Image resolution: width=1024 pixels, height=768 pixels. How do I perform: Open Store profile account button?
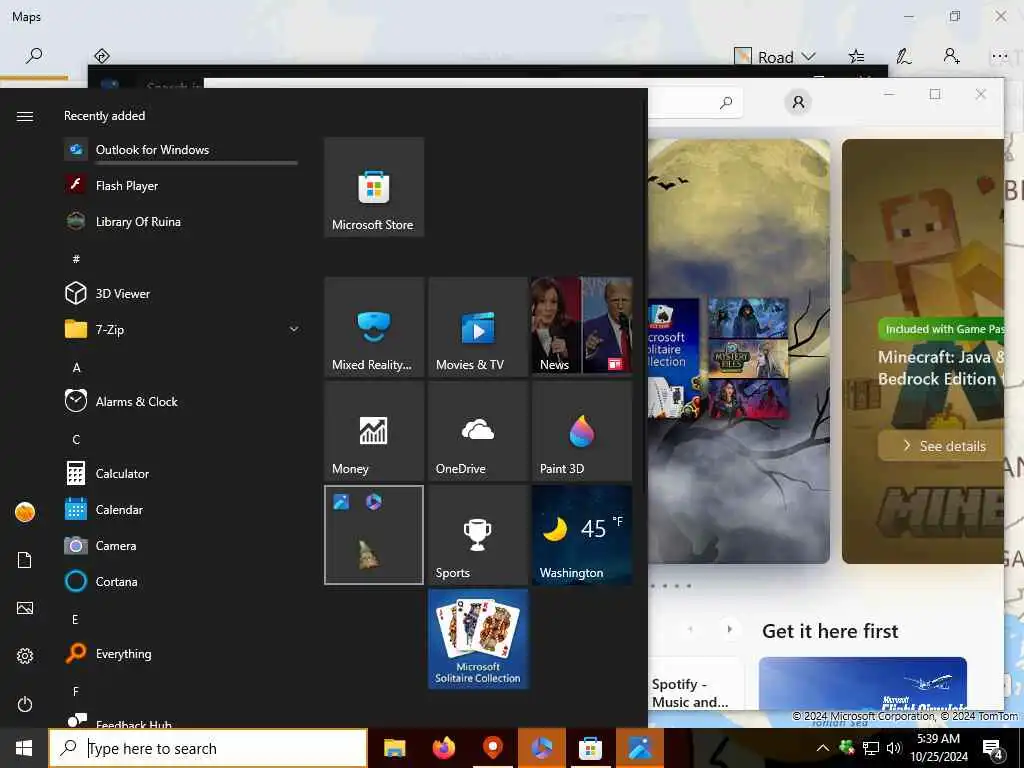pyautogui.click(x=798, y=103)
